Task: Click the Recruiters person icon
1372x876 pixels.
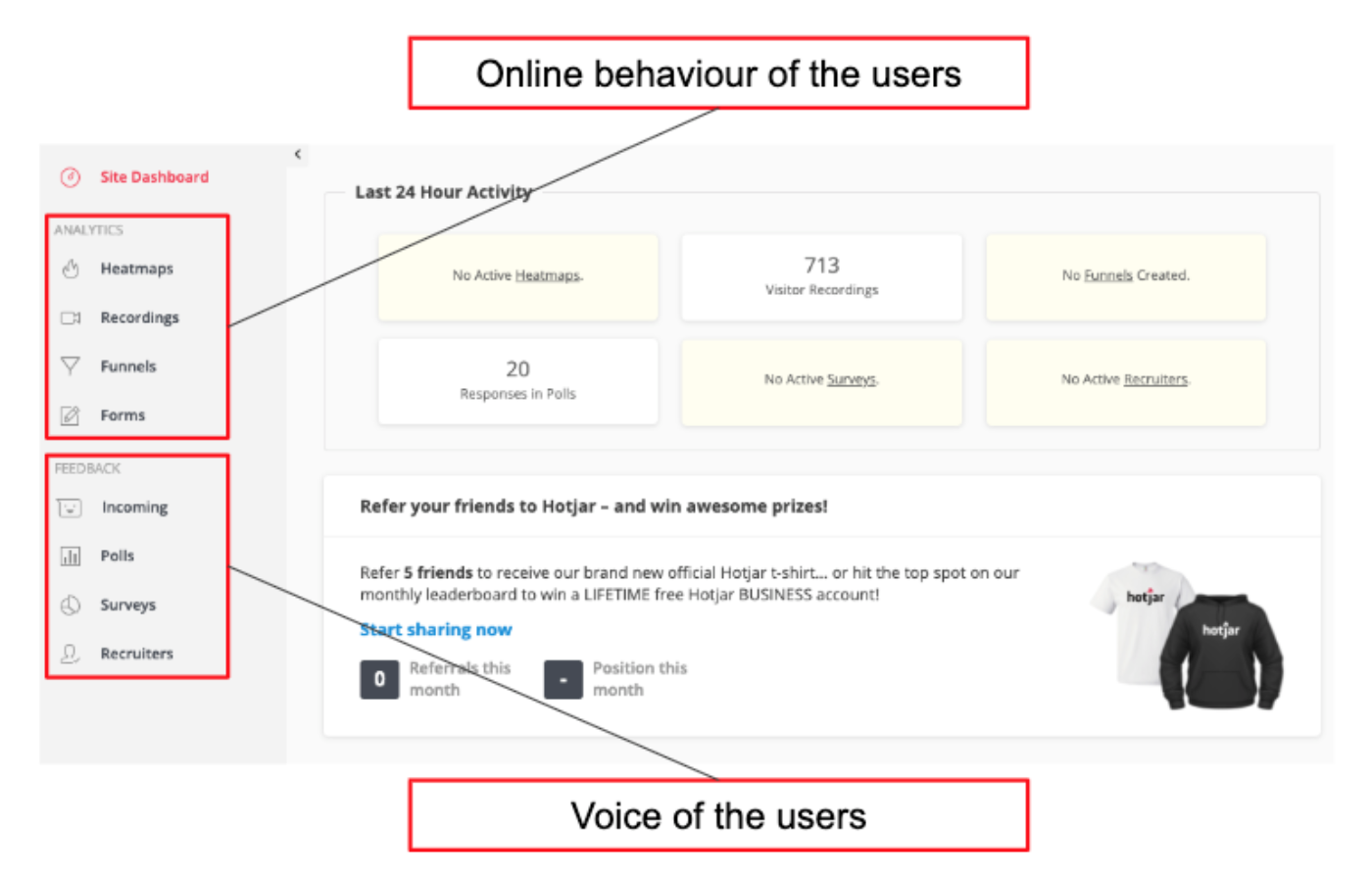Action: 71,654
